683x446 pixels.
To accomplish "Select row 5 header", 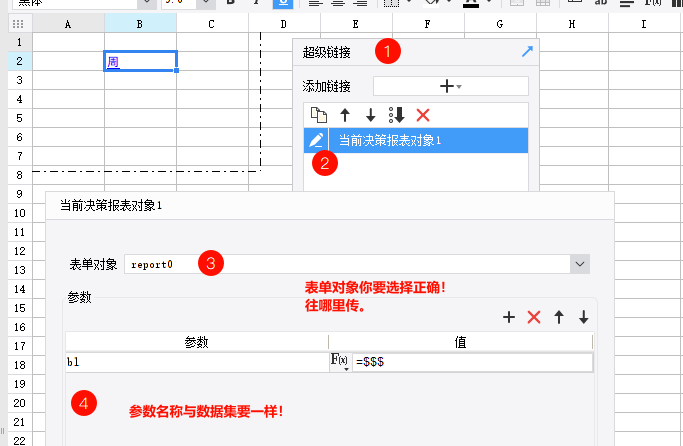I will tap(20, 118).
